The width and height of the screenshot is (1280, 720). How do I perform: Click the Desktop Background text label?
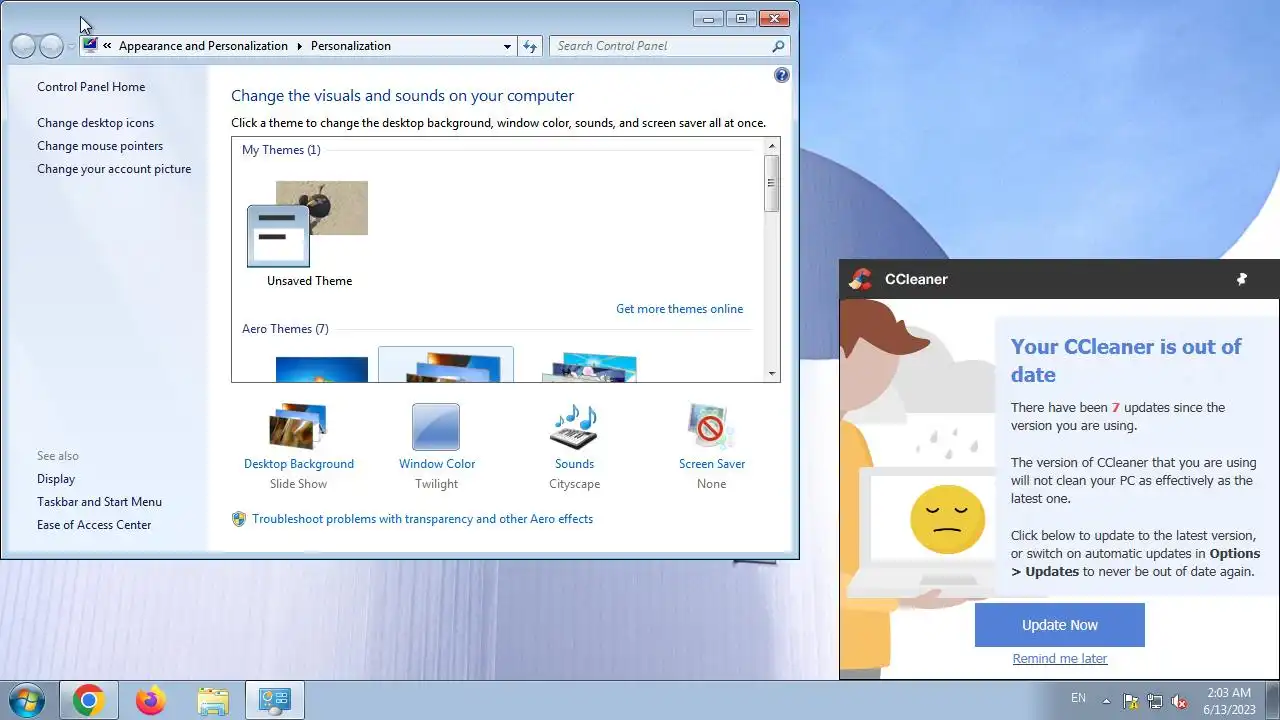(299, 464)
